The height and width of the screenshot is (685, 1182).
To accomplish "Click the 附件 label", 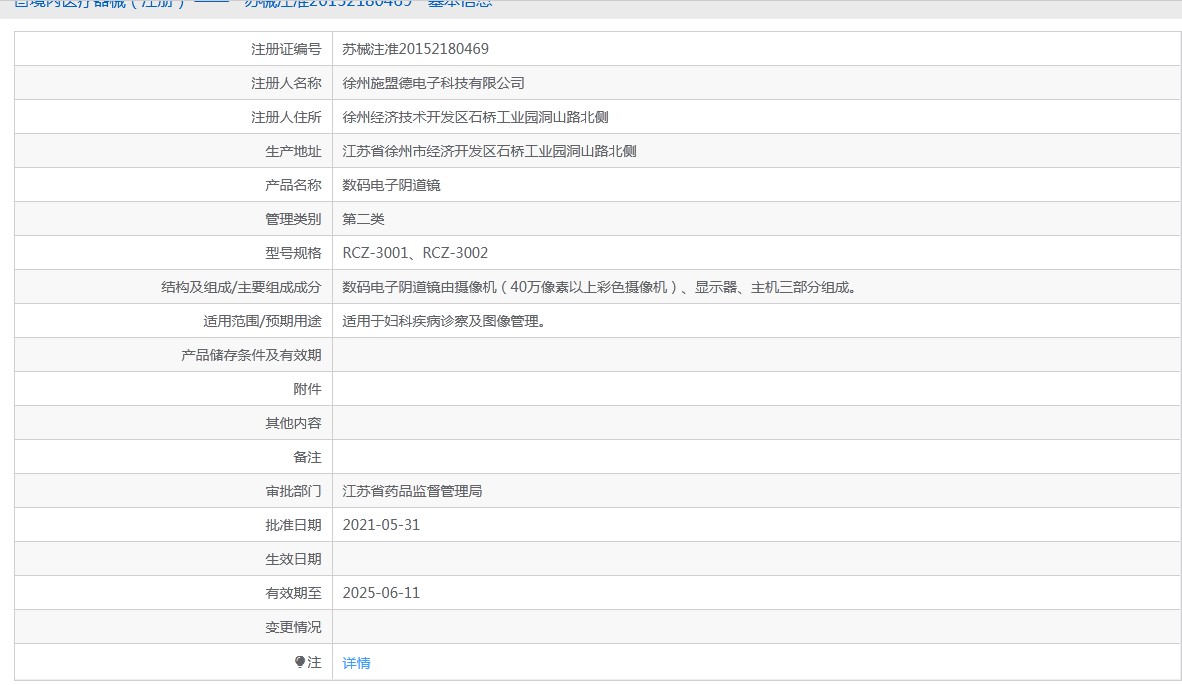I will click(x=308, y=389).
